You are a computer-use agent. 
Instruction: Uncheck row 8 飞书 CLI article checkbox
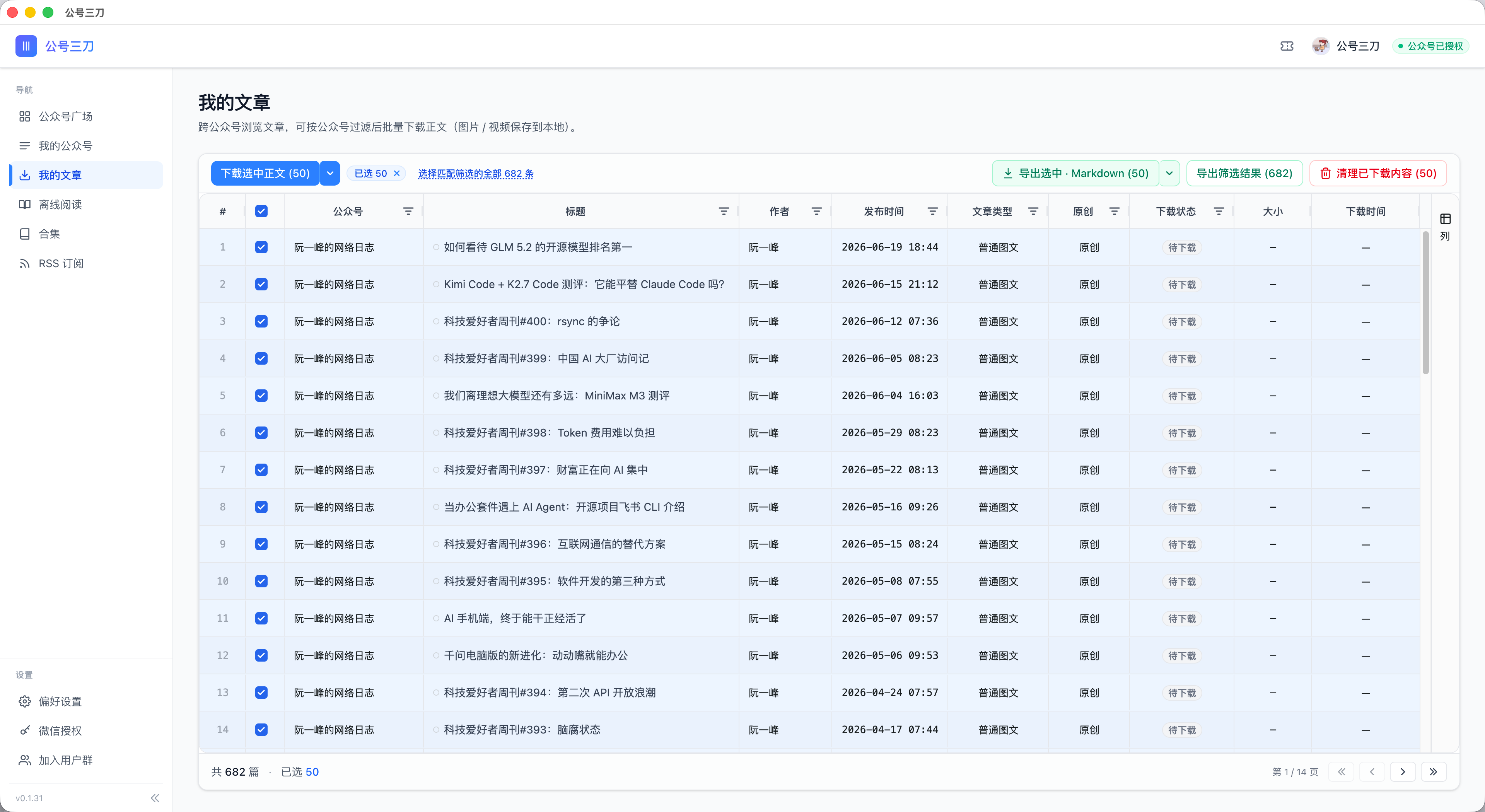click(x=261, y=507)
